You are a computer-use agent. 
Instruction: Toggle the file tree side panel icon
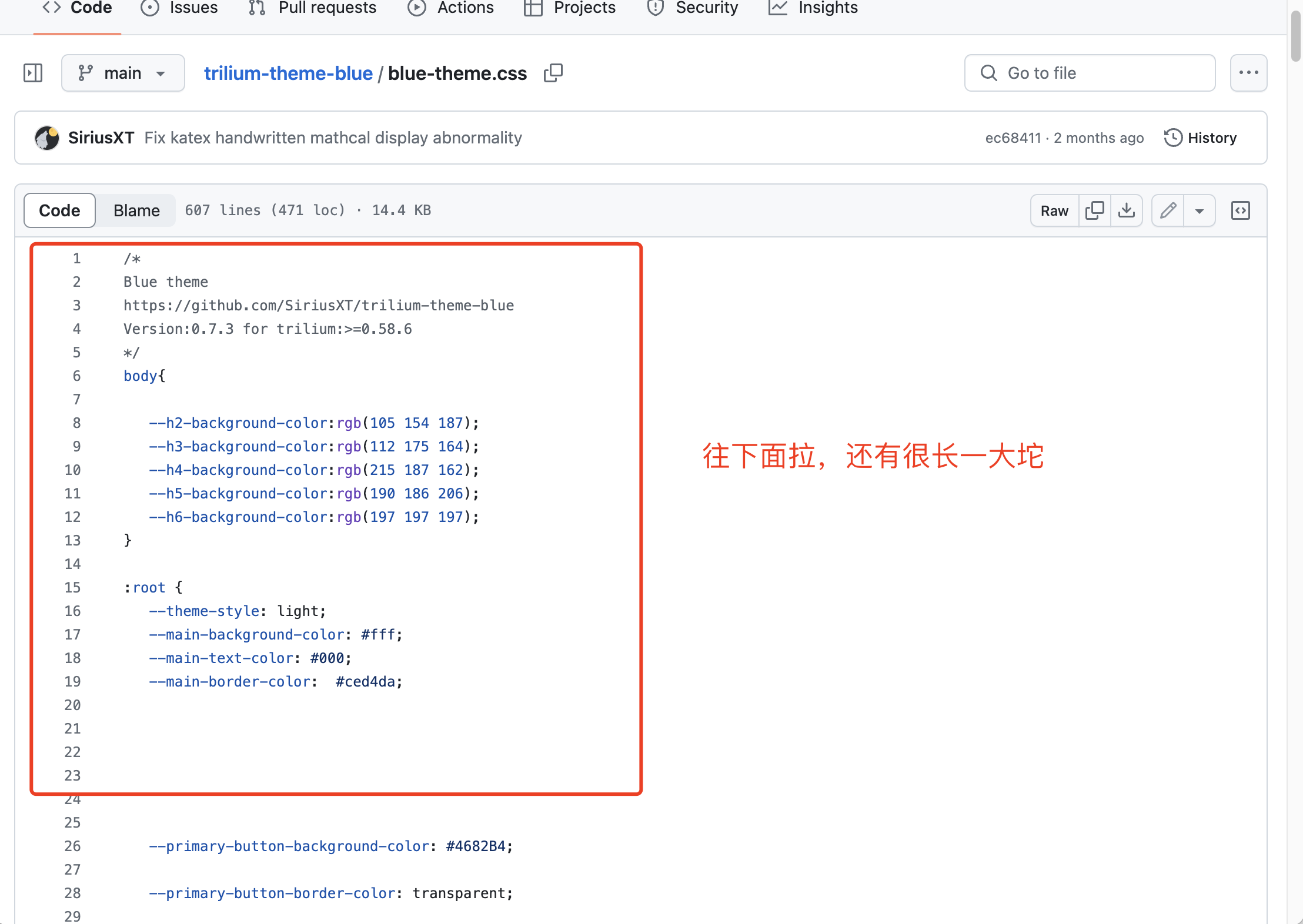pyautogui.click(x=33, y=73)
